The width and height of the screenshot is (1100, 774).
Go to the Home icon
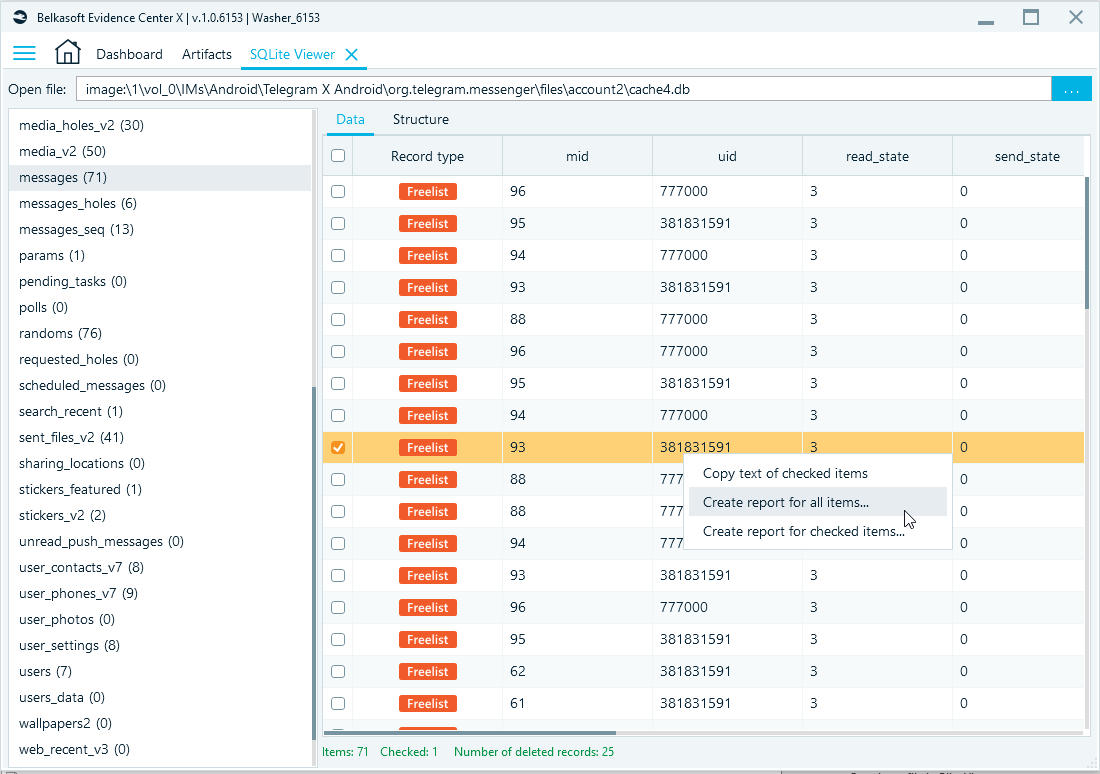point(67,53)
